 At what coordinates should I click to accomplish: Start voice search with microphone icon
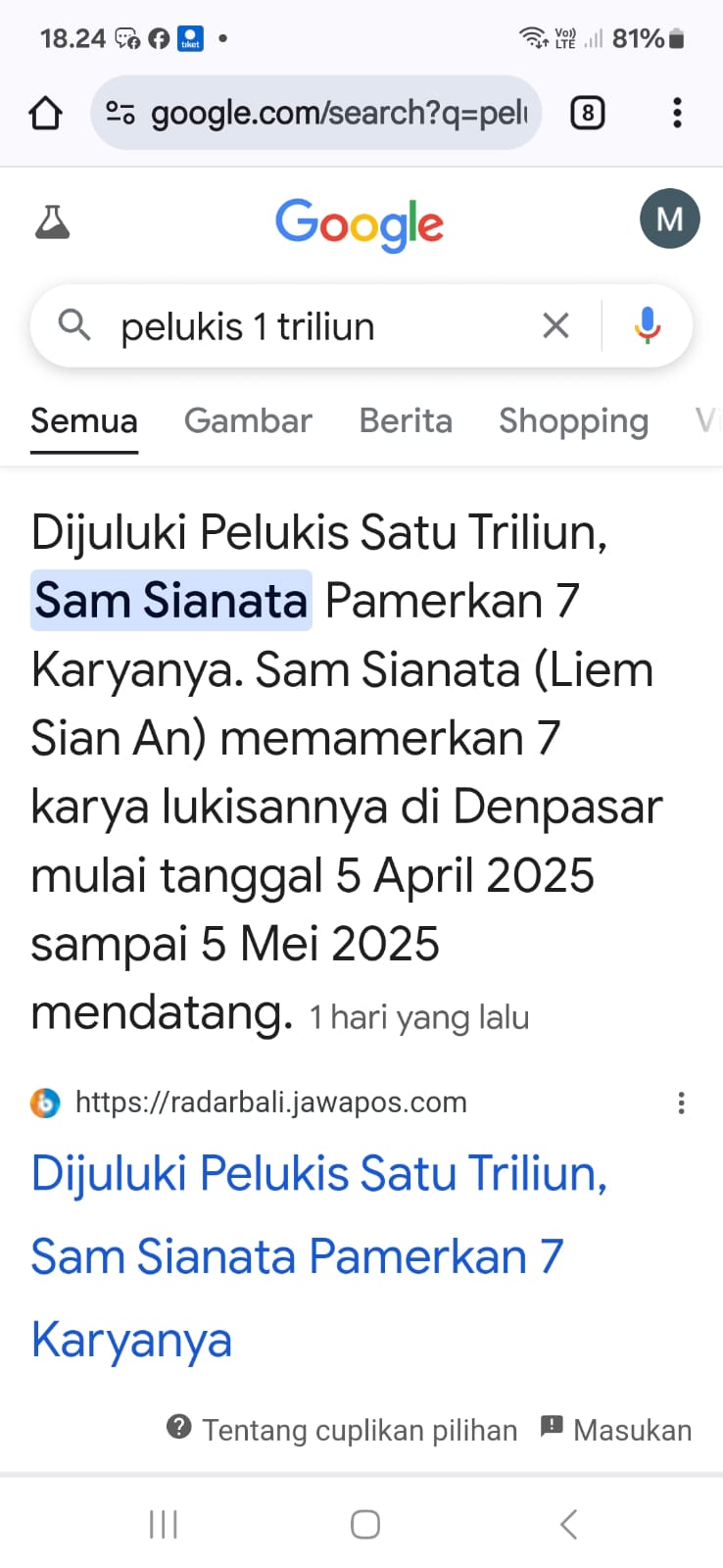coord(647,325)
